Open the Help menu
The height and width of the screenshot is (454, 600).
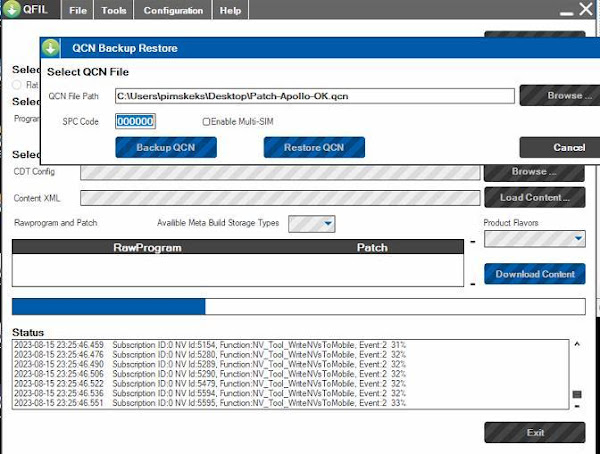pyautogui.click(x=230, y=11)
